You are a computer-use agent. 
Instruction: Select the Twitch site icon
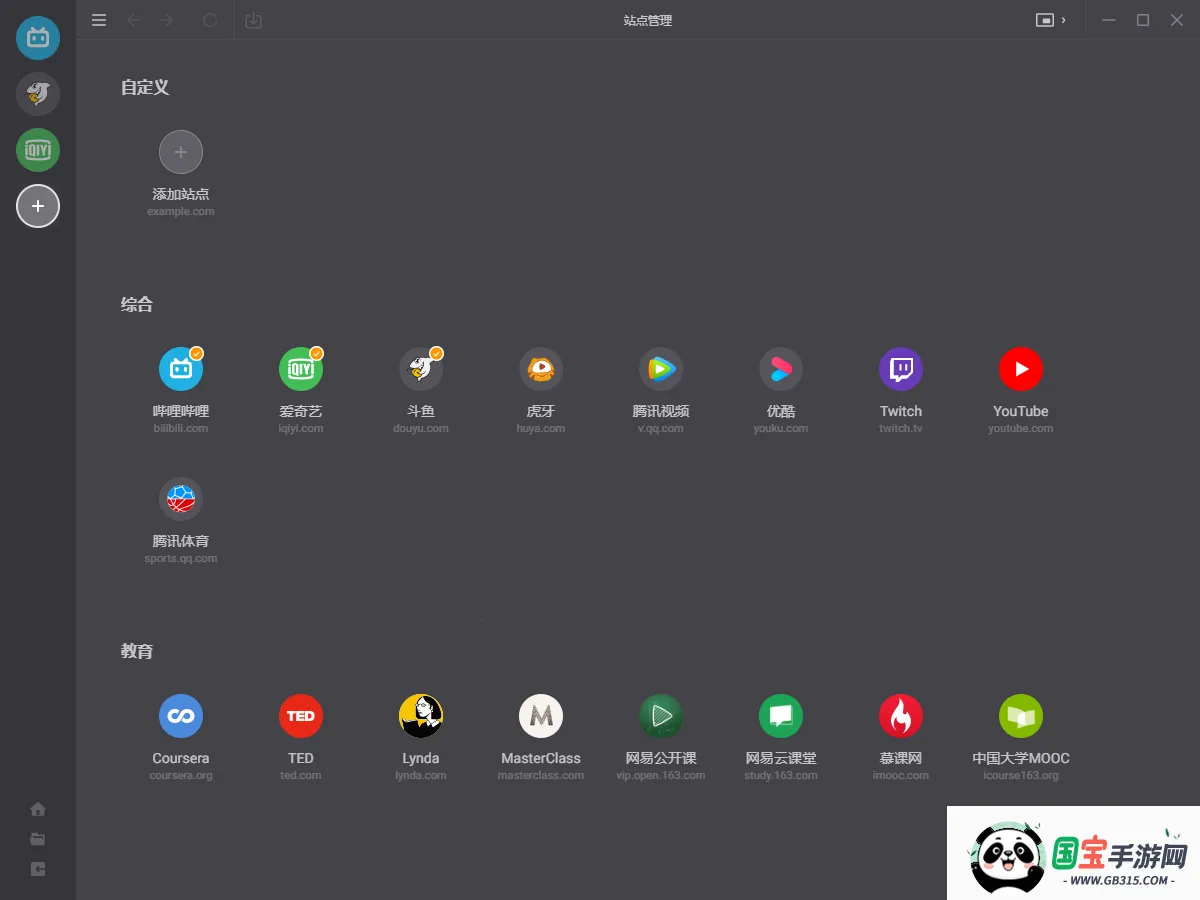click(900, 367)
